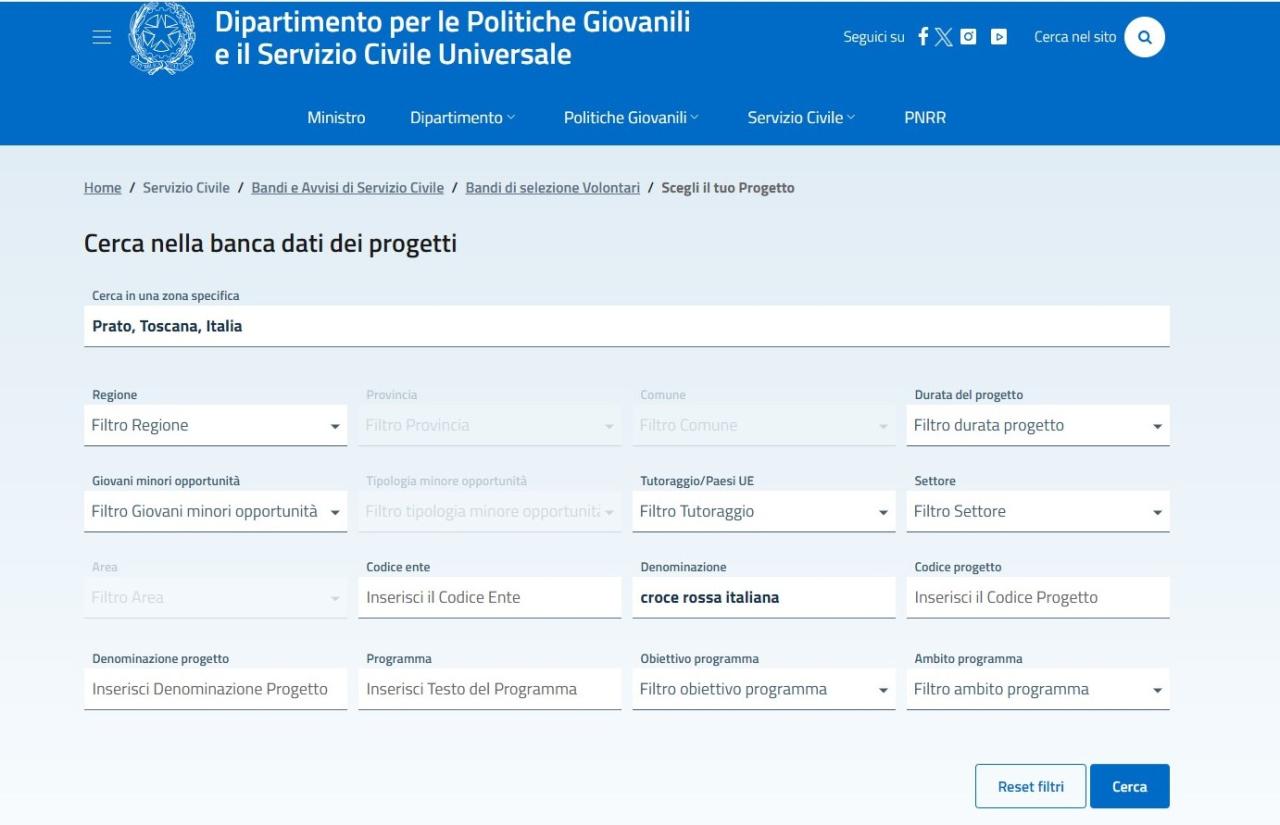Open the PNRR navigation item
Viewport: 1280px width, 825px height.
tap(925, 118)
